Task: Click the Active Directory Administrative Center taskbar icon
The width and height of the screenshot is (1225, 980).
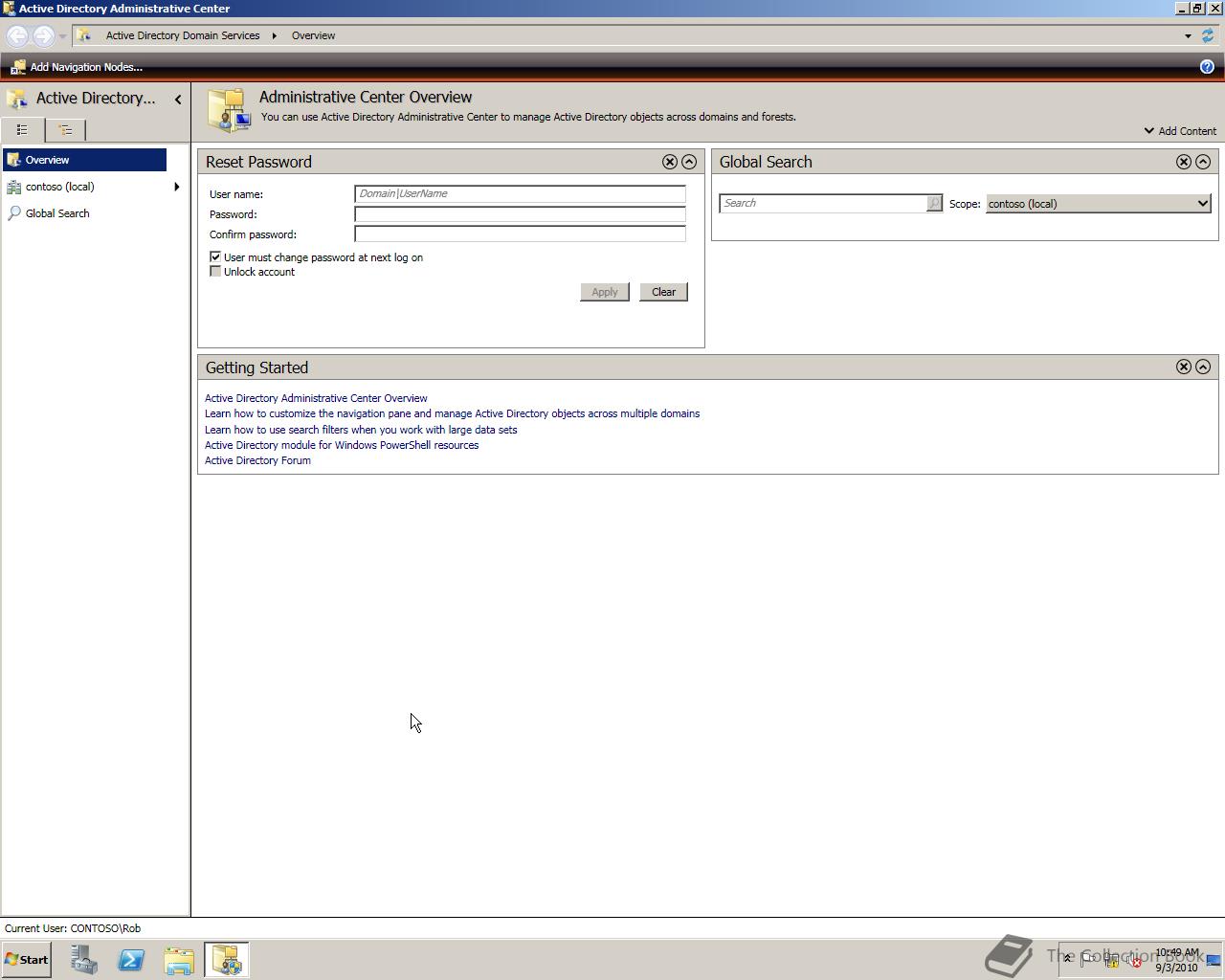Action: pos(227,960)
